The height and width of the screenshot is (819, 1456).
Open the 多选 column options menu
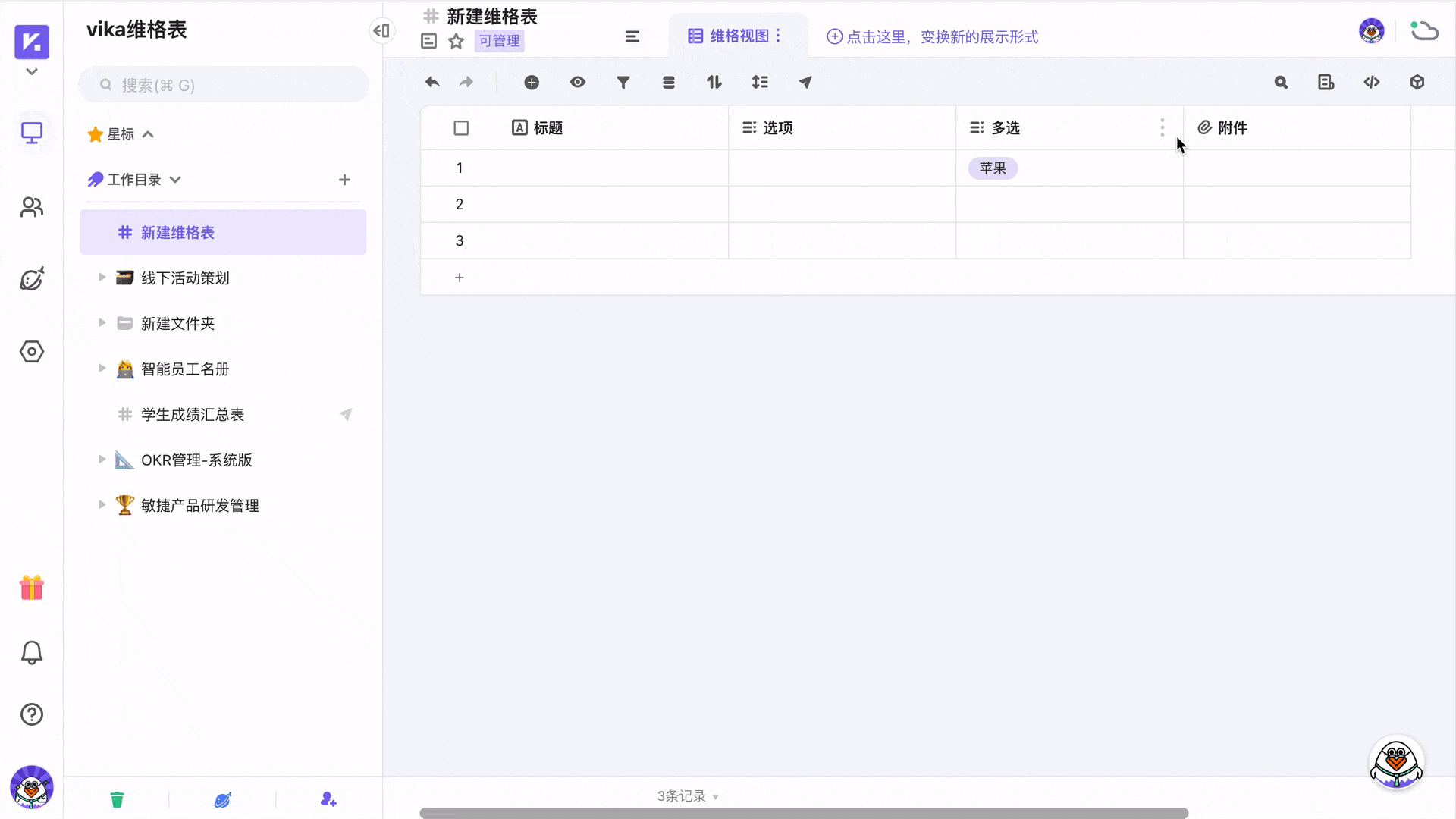tap(1163, 127)
